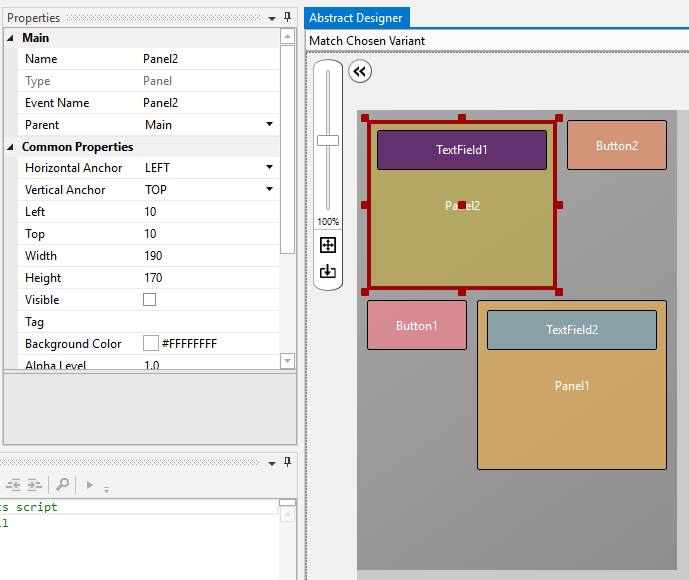Open the Parent dropdown
The width and height of the screenshot is (689, 580).
pos(269,125)
